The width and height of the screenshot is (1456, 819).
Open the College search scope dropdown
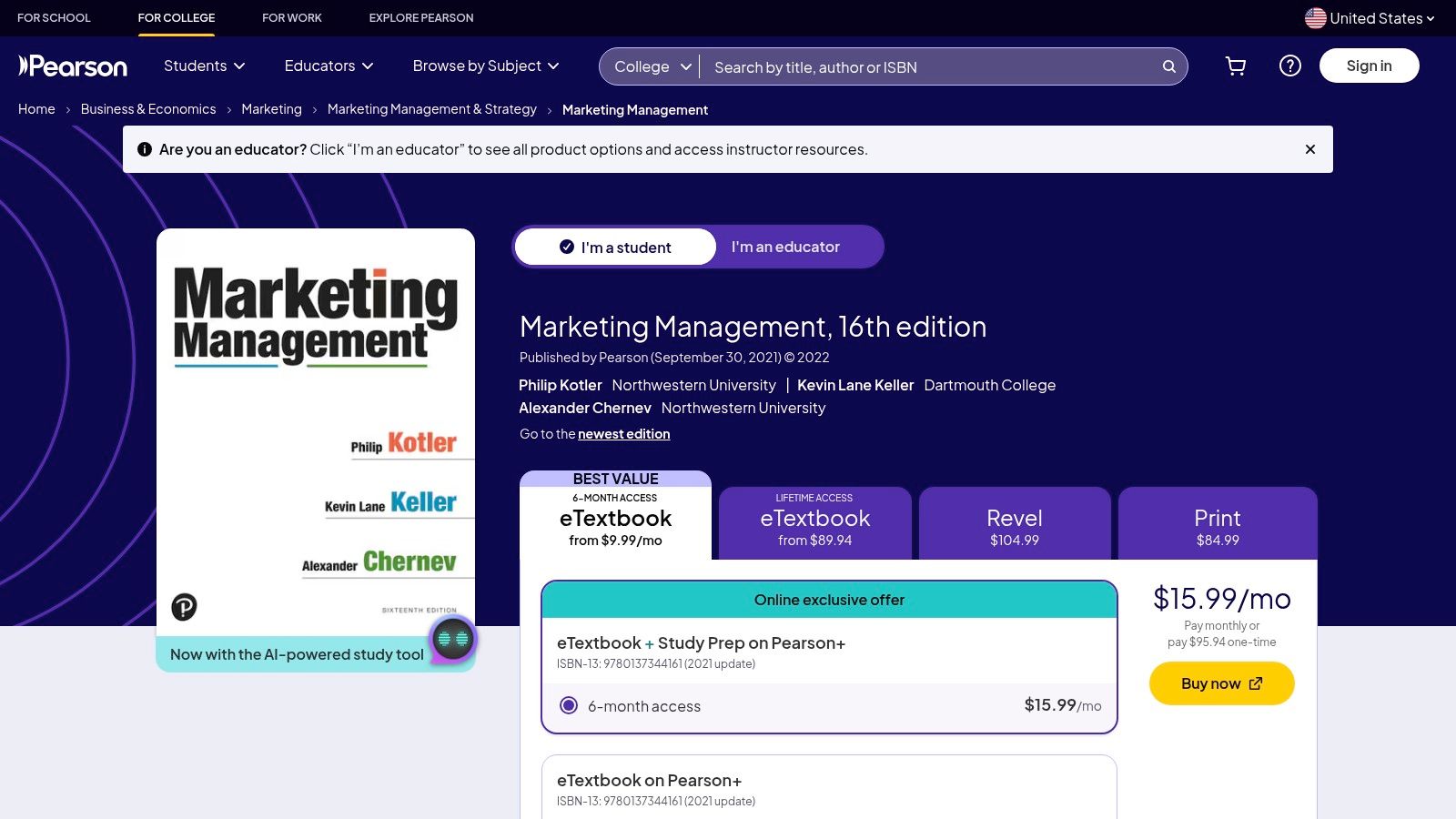(x=652, y=66)
